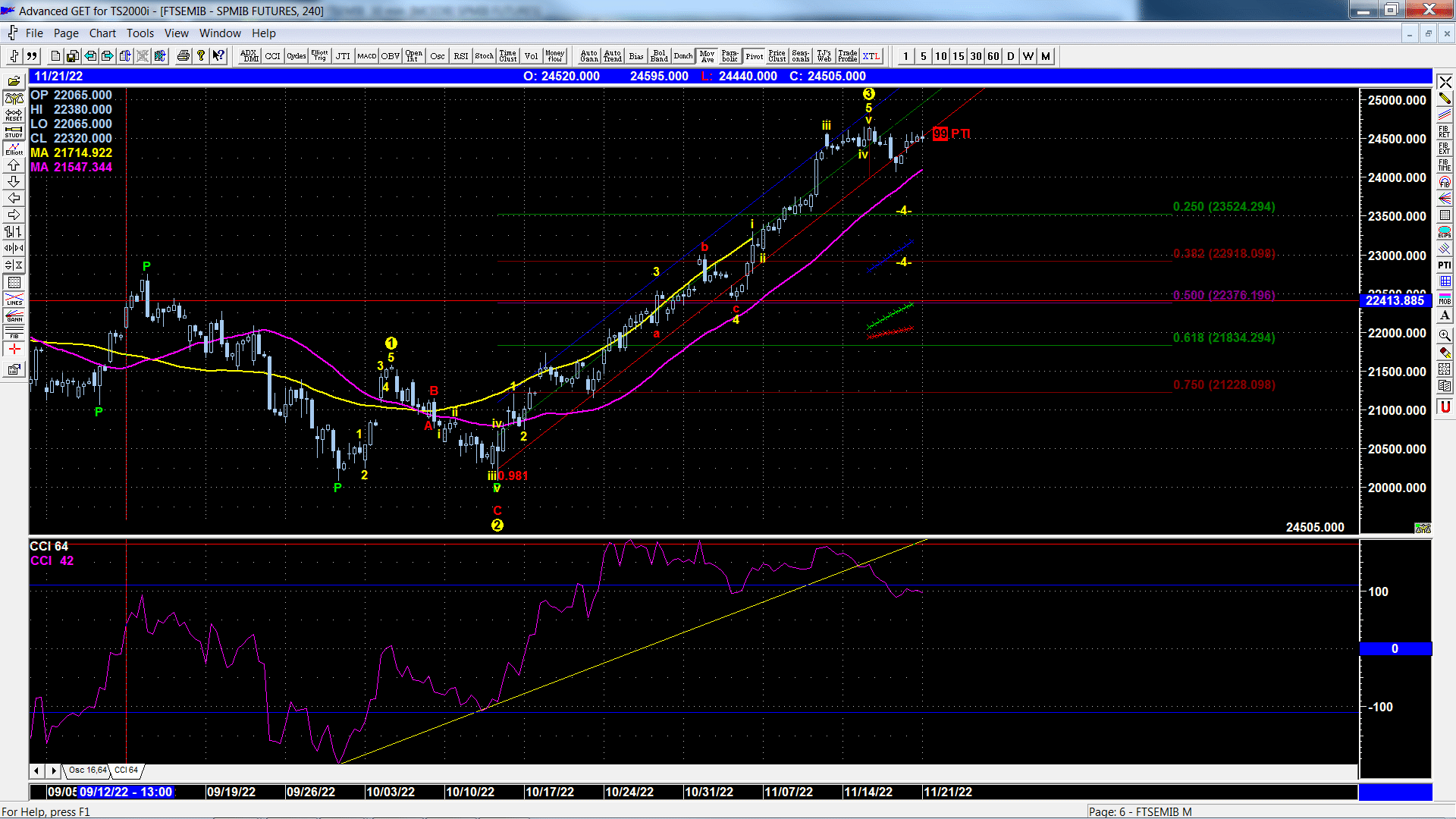Open the Tools menu
This screenshot has height=819, width=1456.
(x=140, y=33)
